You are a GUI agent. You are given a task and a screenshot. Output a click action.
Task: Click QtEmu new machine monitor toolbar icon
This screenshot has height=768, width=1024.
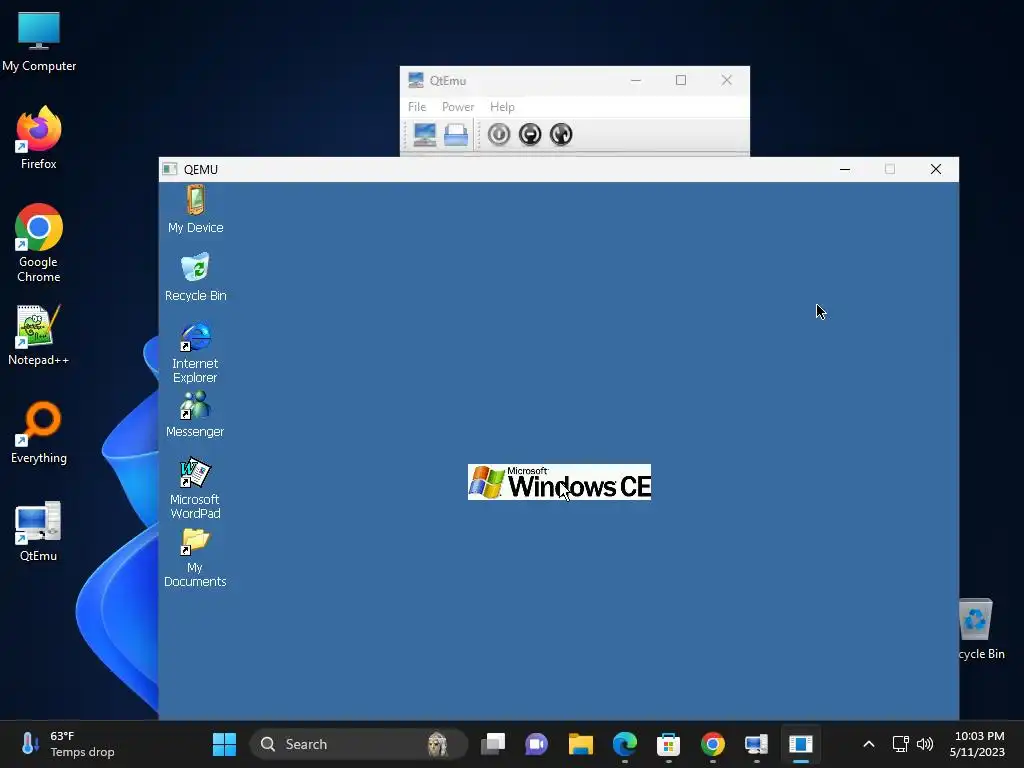[424, 135]
